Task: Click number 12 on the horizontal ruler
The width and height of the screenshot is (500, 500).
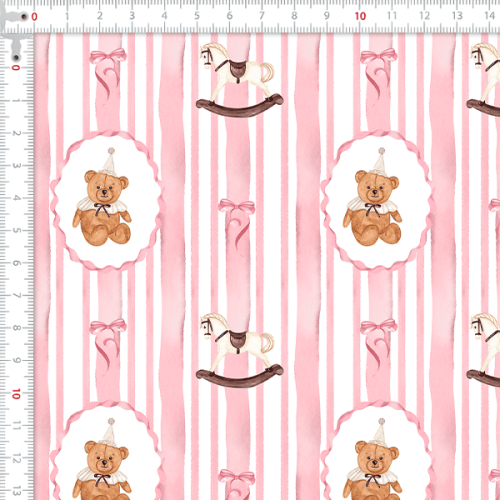Action: [424, 16]
